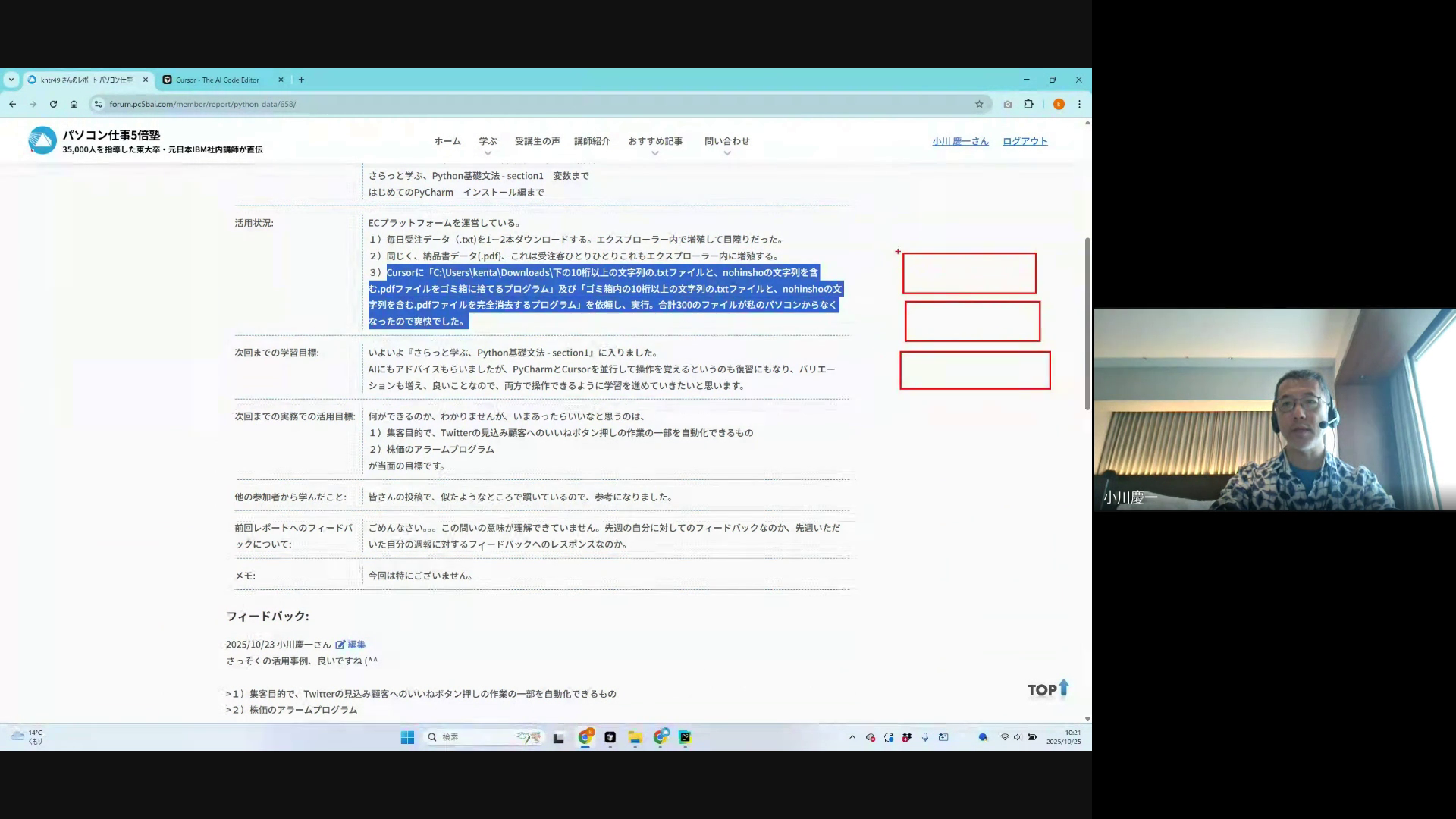Click the ログアウト link
This screenshot has width=1456, height=819.
click(x=1025, y=141)
